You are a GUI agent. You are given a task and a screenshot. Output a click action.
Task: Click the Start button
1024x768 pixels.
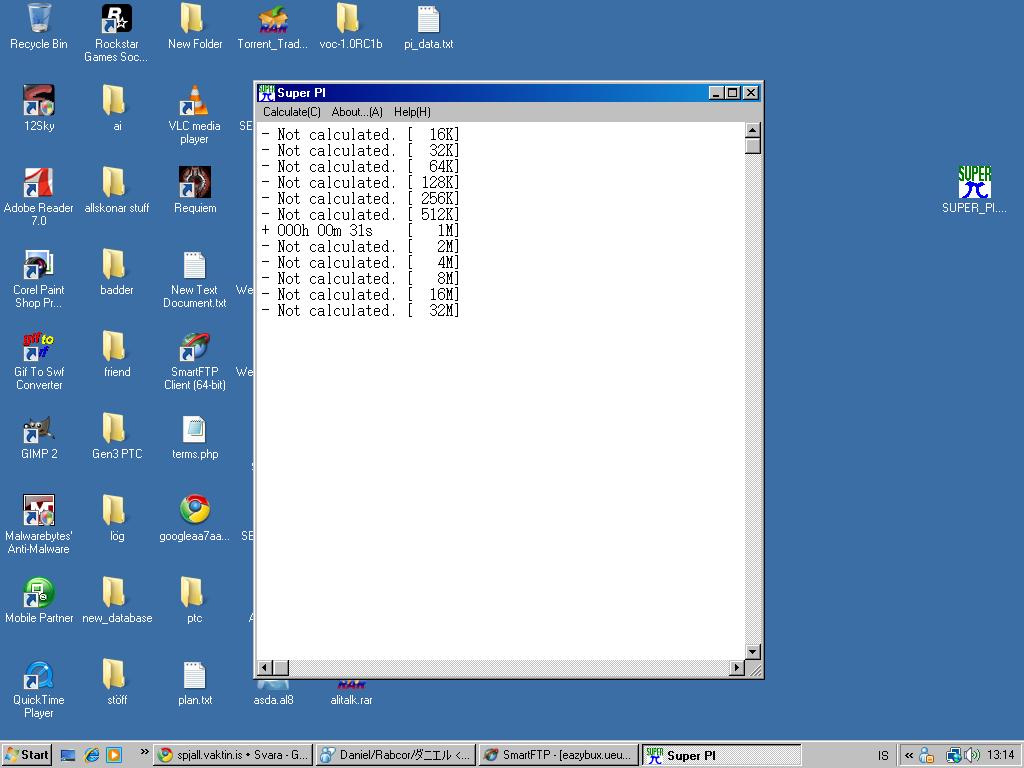(27, 755)
